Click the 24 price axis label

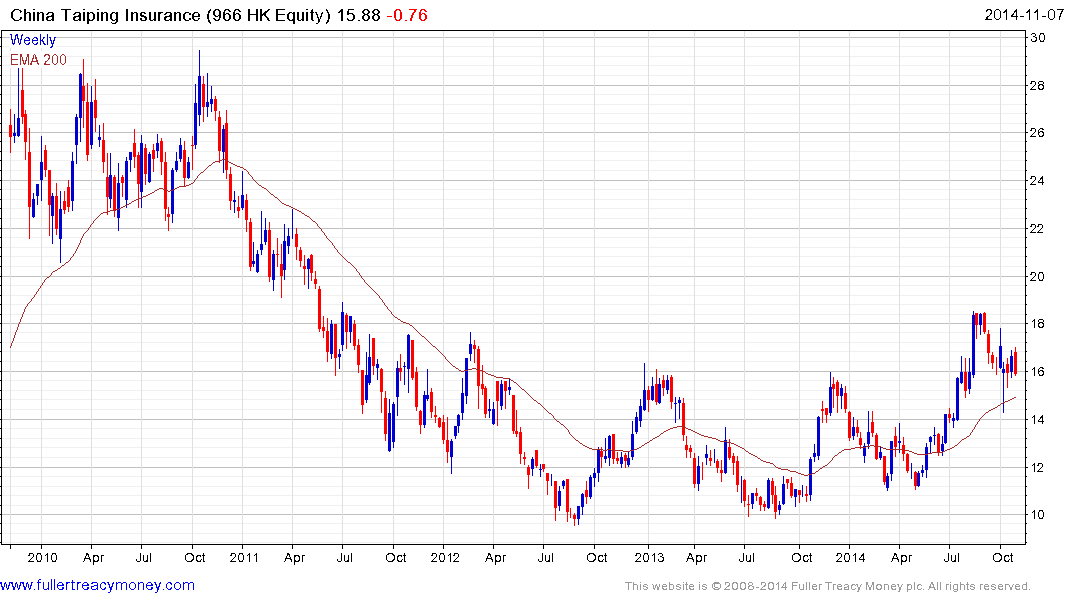tap(1038, 181)
